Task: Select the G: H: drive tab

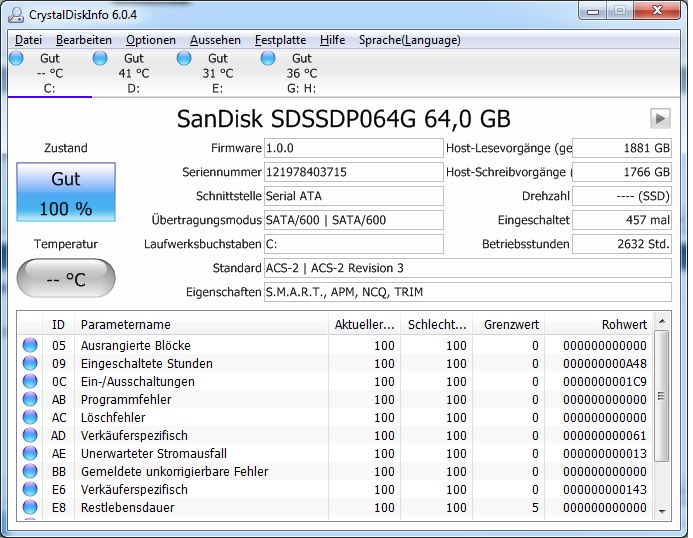Action: [301, 73]
